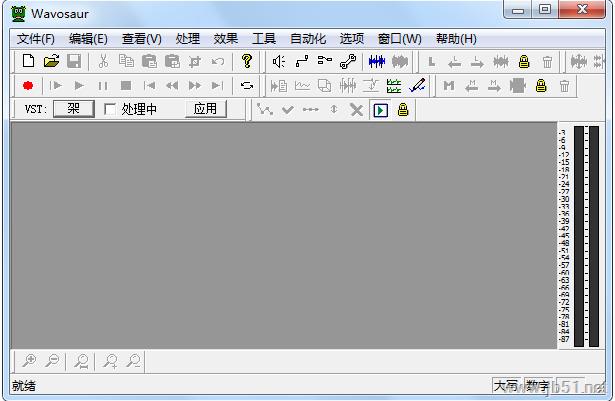Open the 窗口(W) menu

point(400,39)
